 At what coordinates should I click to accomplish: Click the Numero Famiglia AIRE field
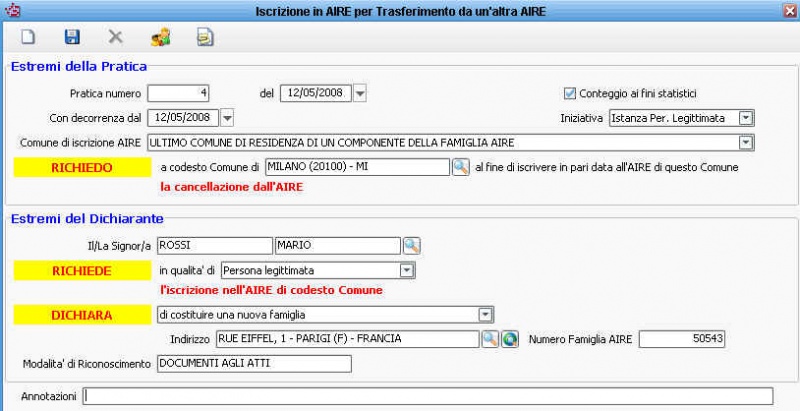click(682, 339)
